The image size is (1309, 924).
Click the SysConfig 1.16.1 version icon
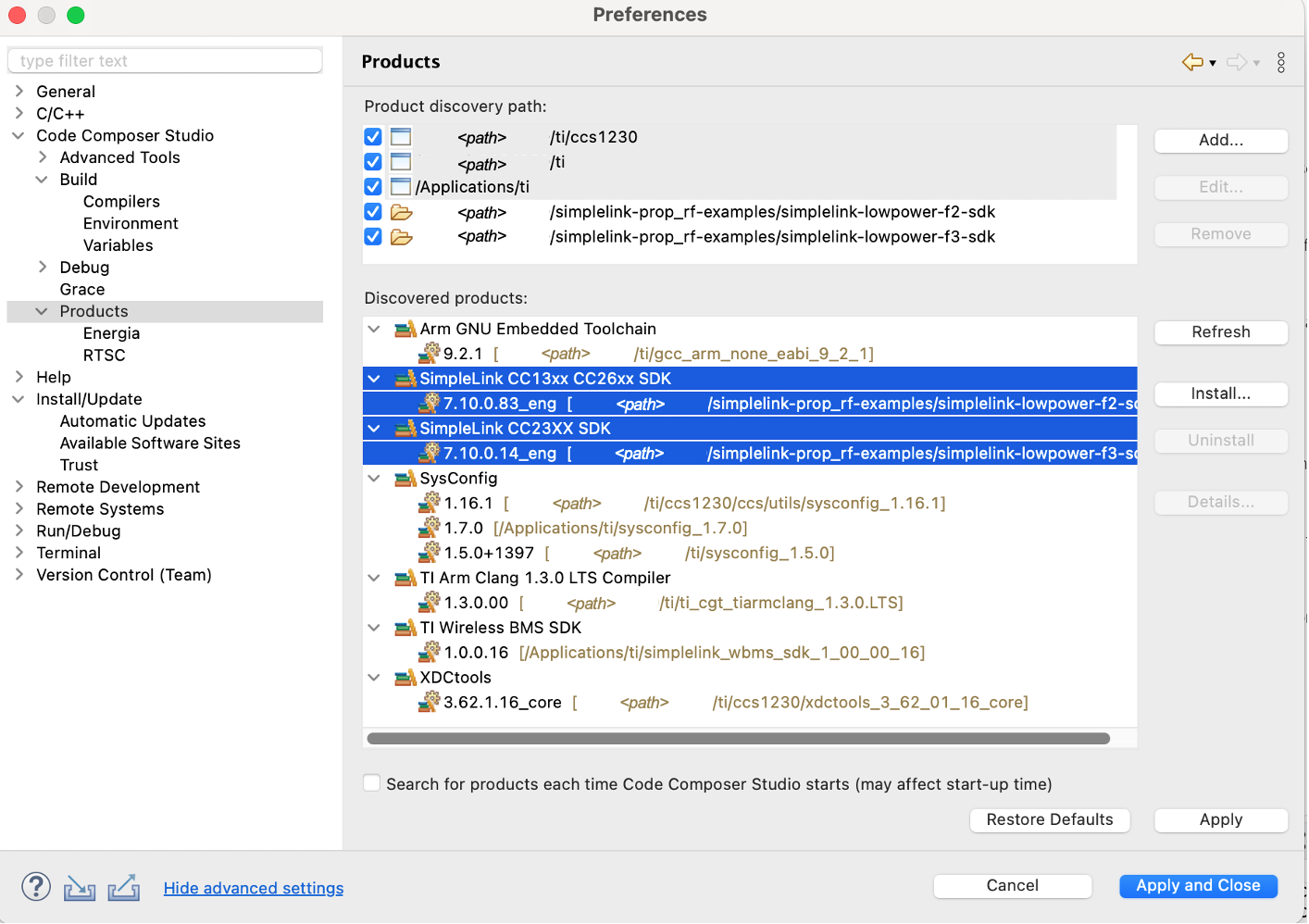click(x=429, y=503)
